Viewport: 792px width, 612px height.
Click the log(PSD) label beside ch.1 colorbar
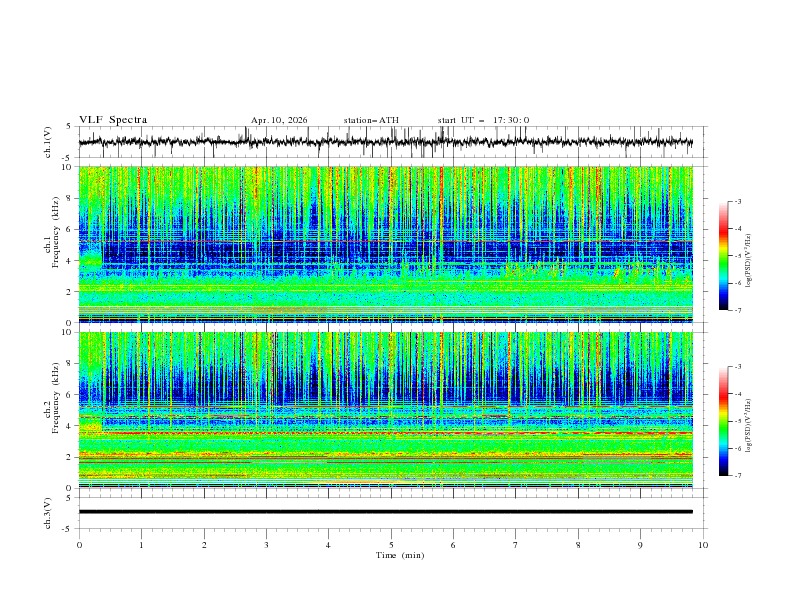coord(749,261)
